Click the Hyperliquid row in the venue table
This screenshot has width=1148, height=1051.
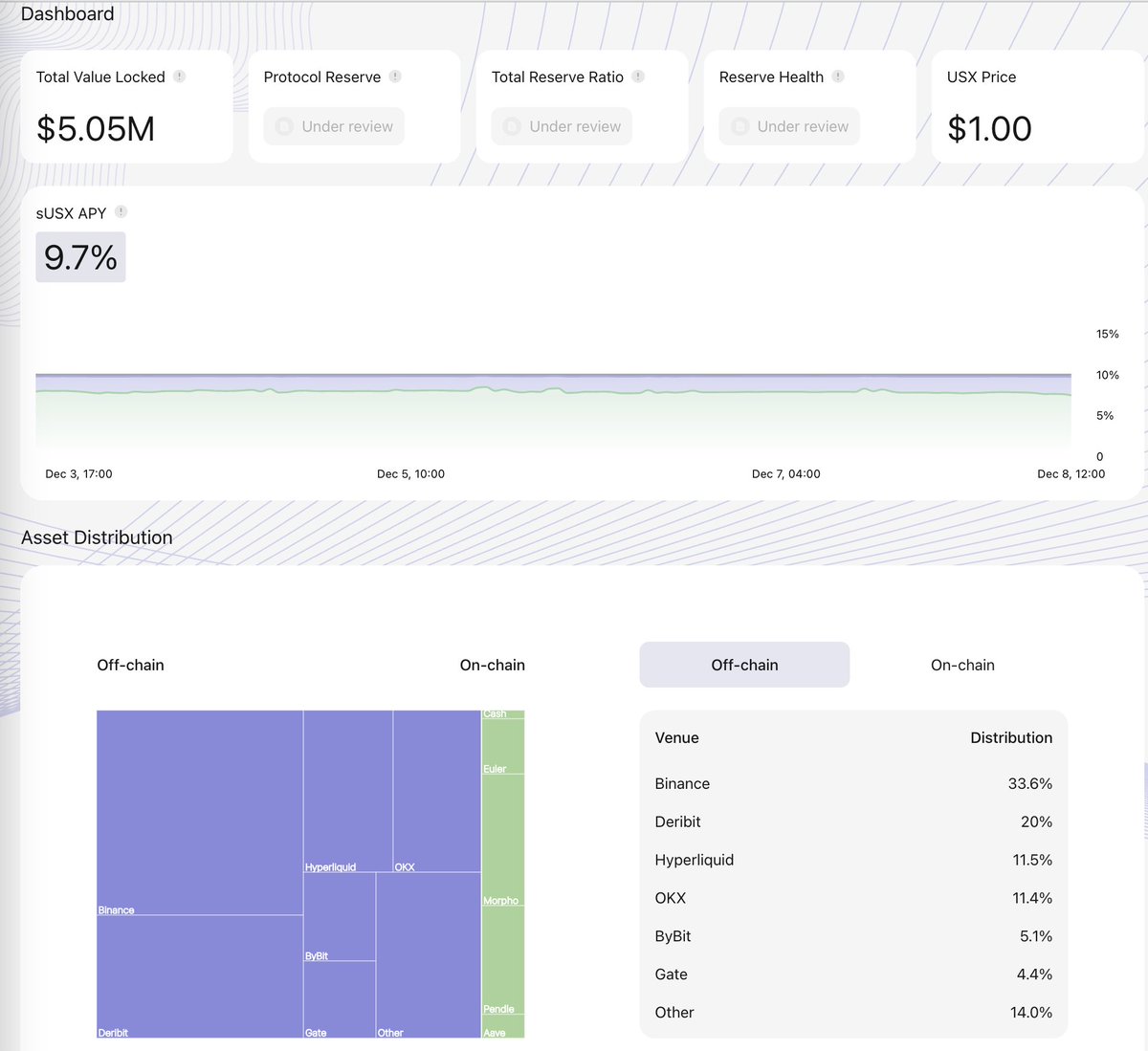[853, 860]
